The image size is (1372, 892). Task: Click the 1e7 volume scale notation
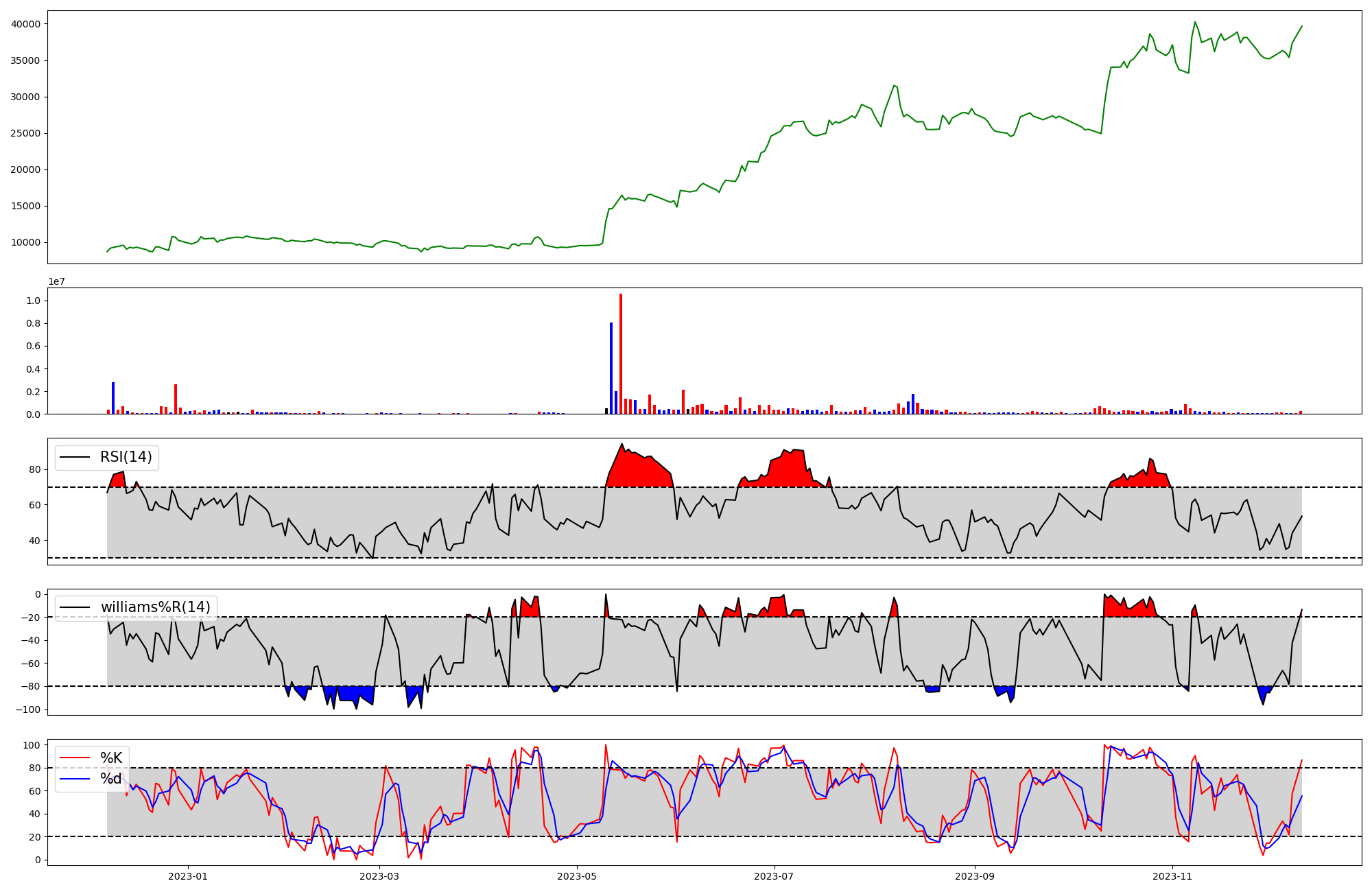[x=56, y=281]
